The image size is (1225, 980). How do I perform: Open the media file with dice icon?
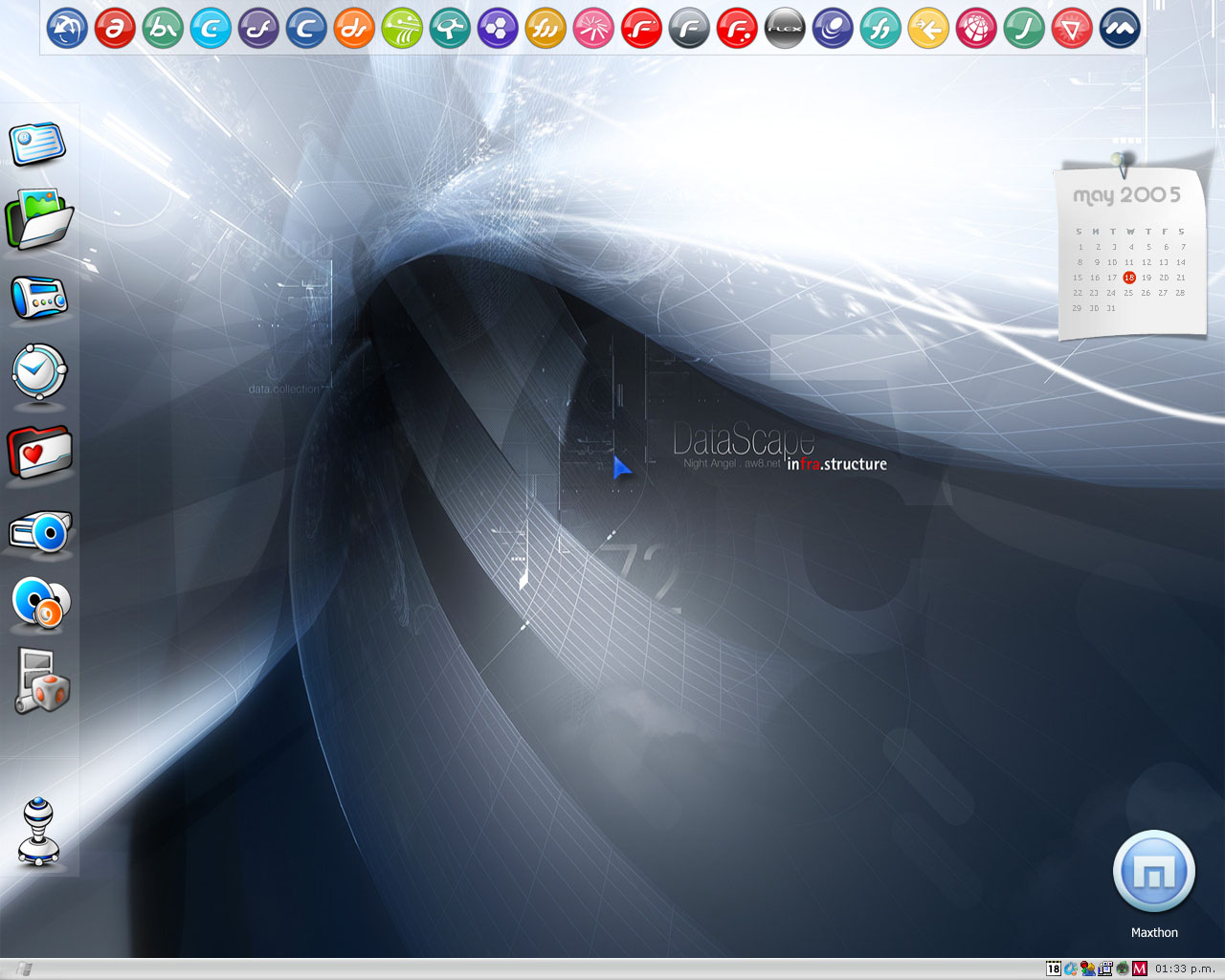(x=42, y=681)
